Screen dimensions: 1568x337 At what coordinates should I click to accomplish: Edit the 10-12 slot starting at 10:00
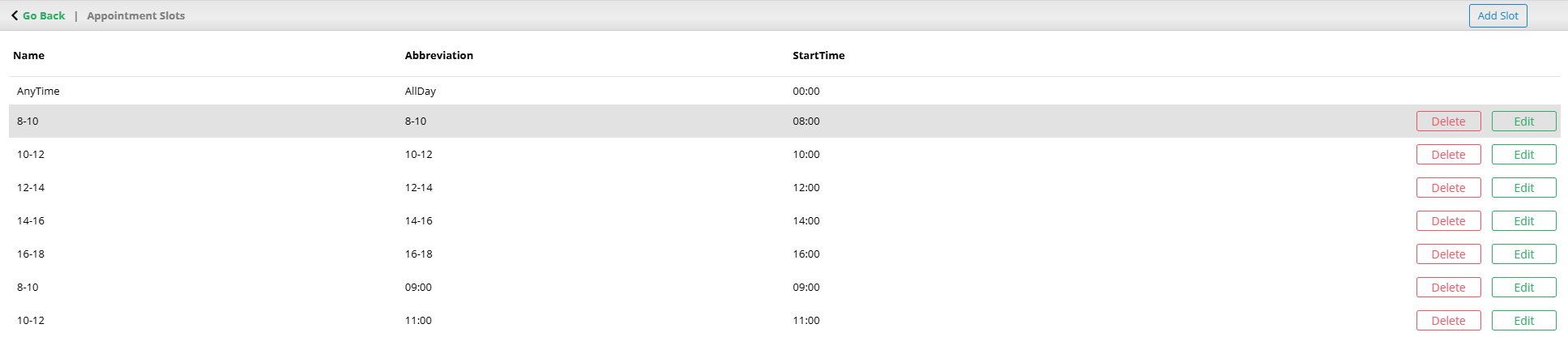pyautogui.click(x=1523, y=155)
